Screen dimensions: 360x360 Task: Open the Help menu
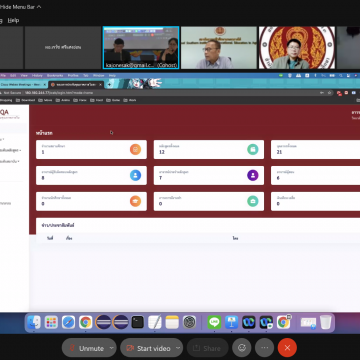click(x=13, y=20)
